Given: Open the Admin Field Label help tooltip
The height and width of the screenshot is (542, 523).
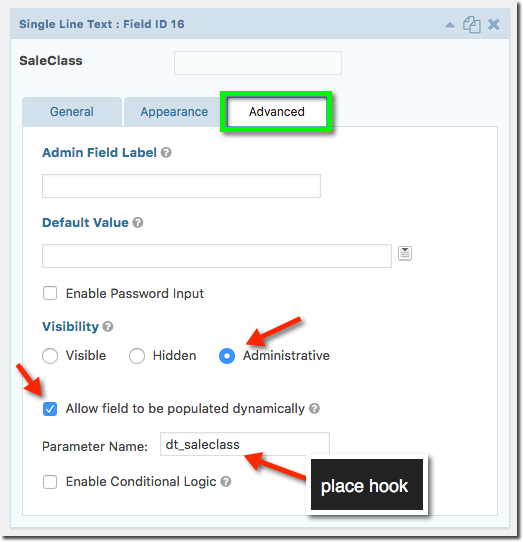Looking at the screenshot, I should click(x=166, y=152).
